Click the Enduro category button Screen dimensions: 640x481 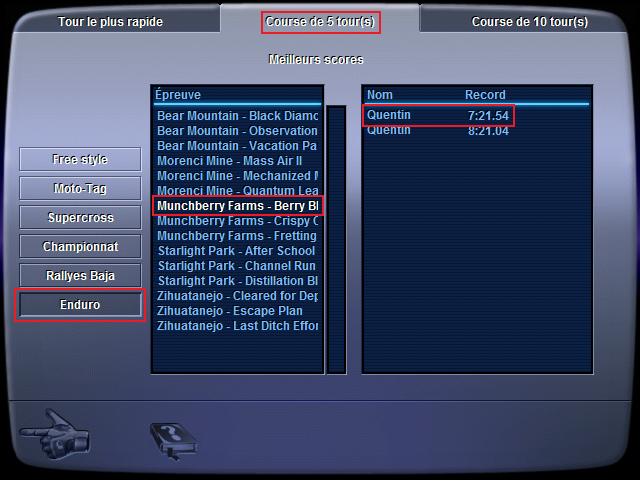click(80, 305)
